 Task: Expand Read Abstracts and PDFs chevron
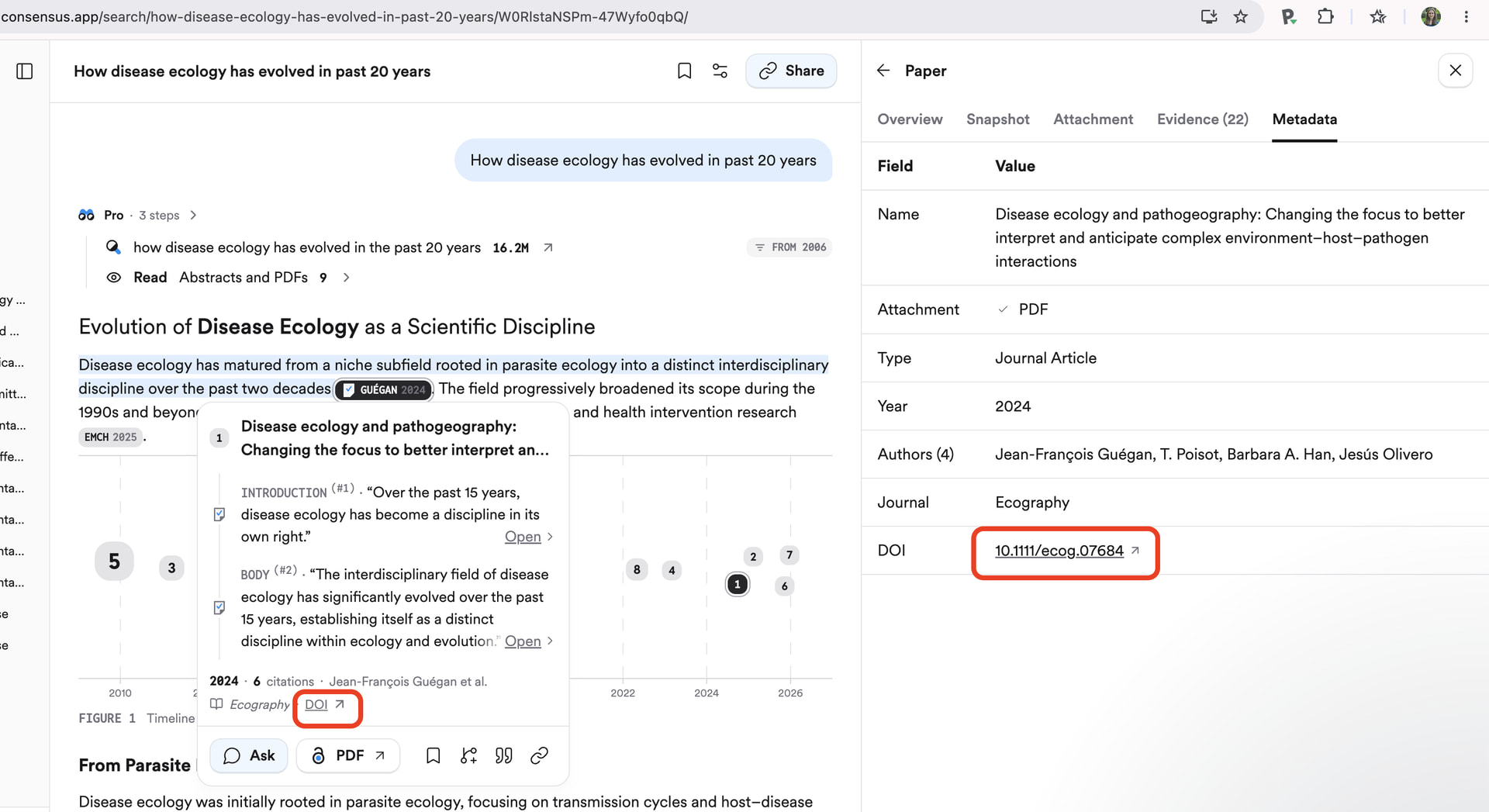[346, 278]
